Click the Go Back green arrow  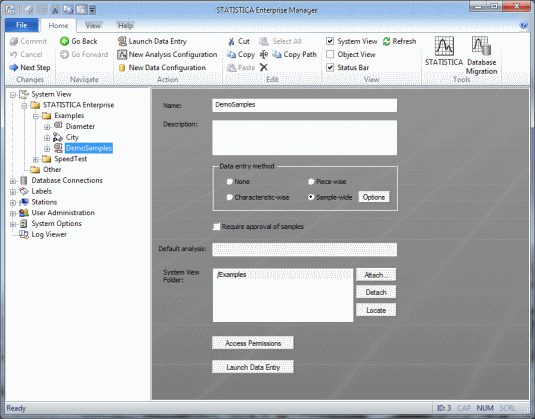(64, 41)
